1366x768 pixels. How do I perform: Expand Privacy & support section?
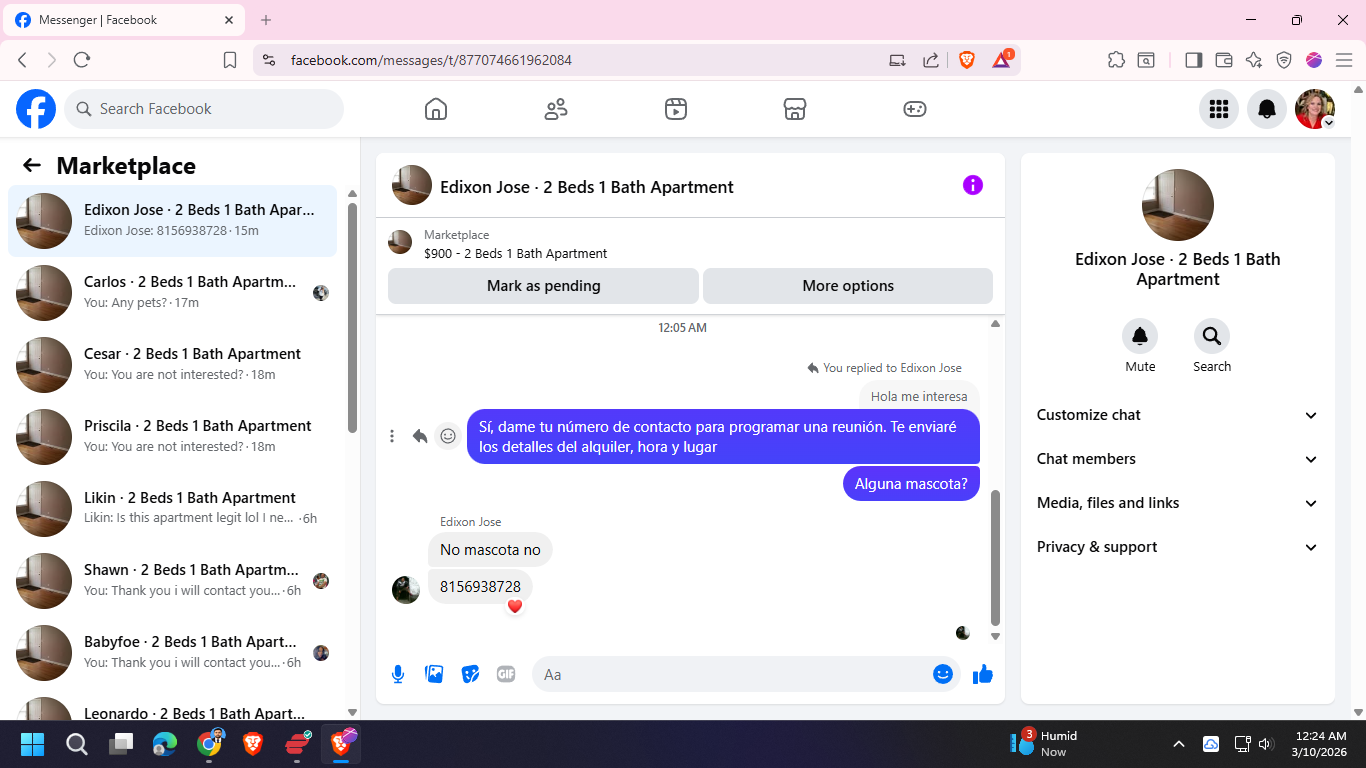click(1178, 547)
